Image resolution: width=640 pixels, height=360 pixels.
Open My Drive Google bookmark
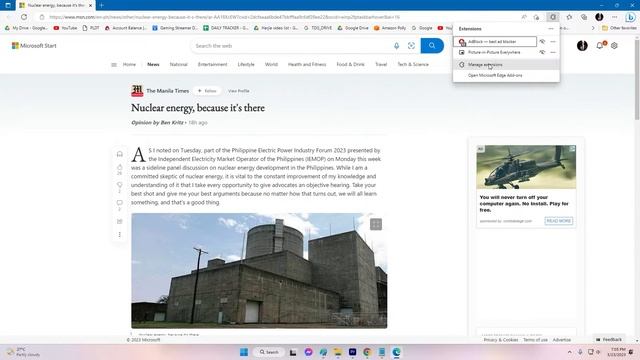tap(27, 28)
